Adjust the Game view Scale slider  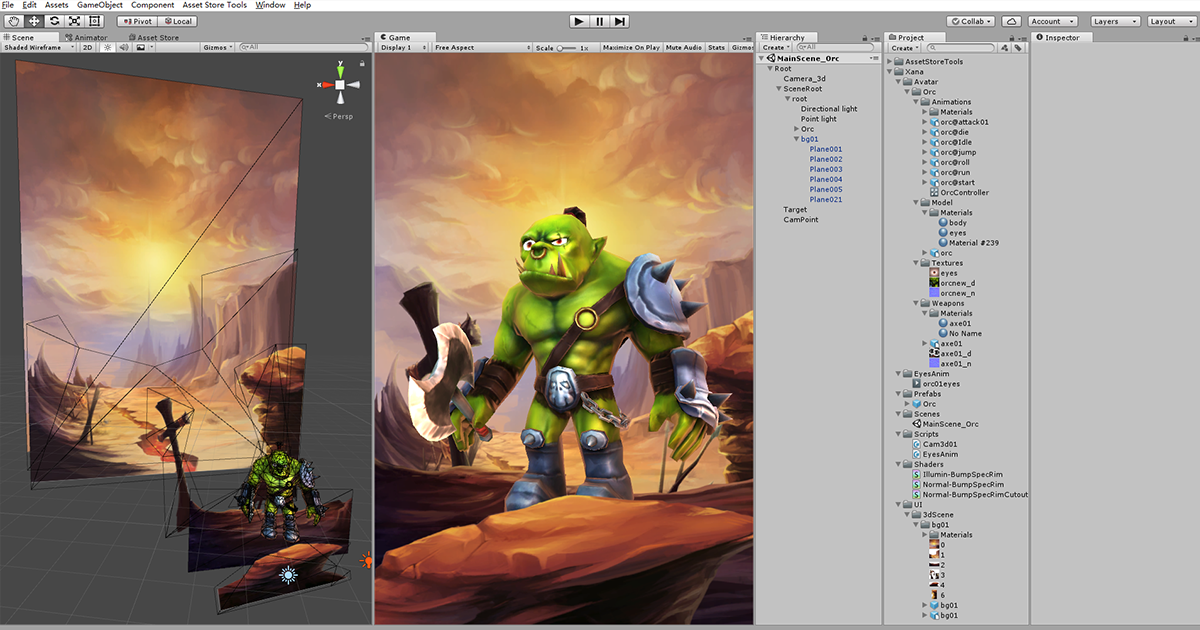[x=567, y=47]
